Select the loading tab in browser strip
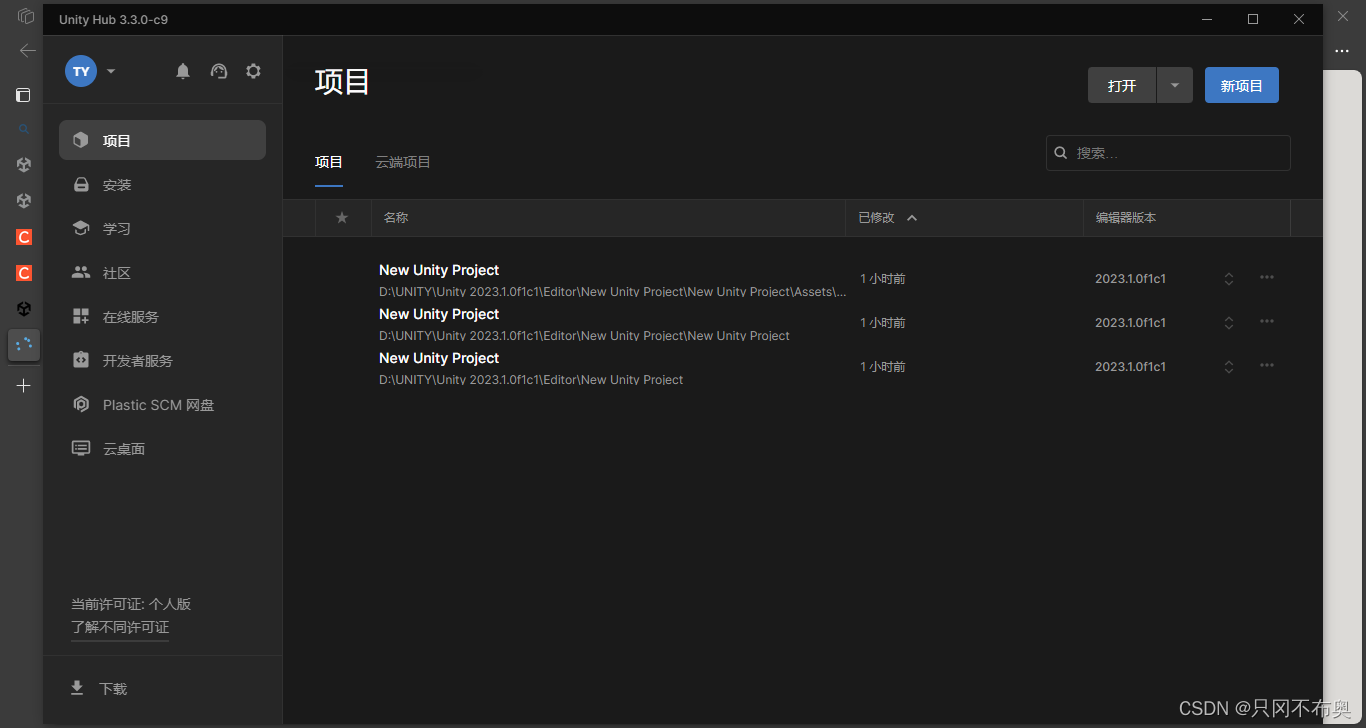The width and height of the screenshot is (1366, 728). point(24,345)
